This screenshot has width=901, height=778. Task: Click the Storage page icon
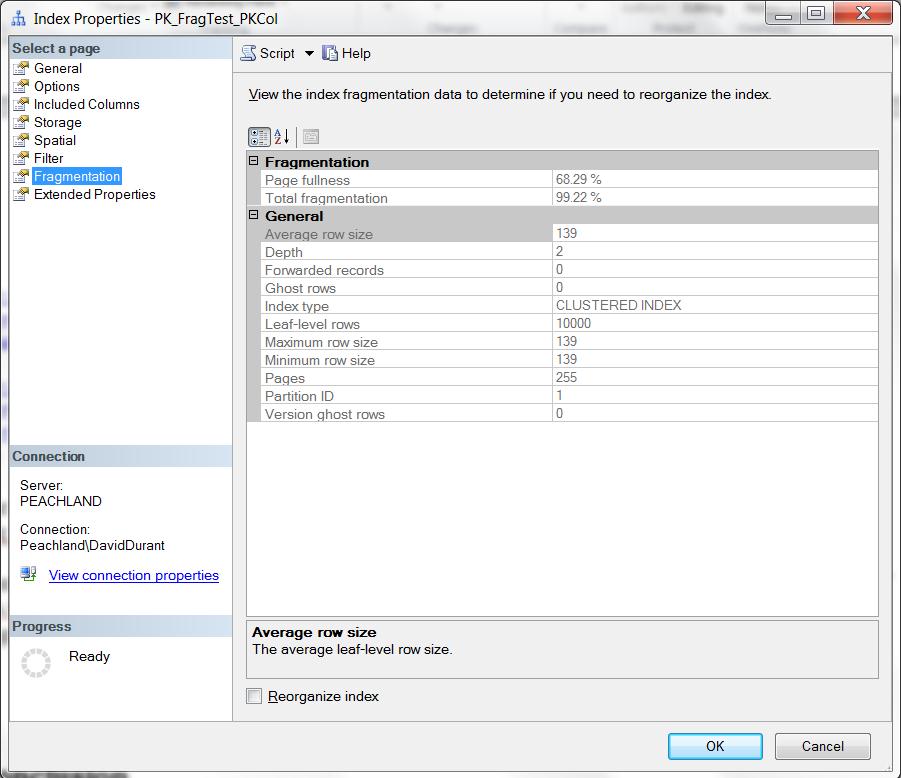click(21, 122)
